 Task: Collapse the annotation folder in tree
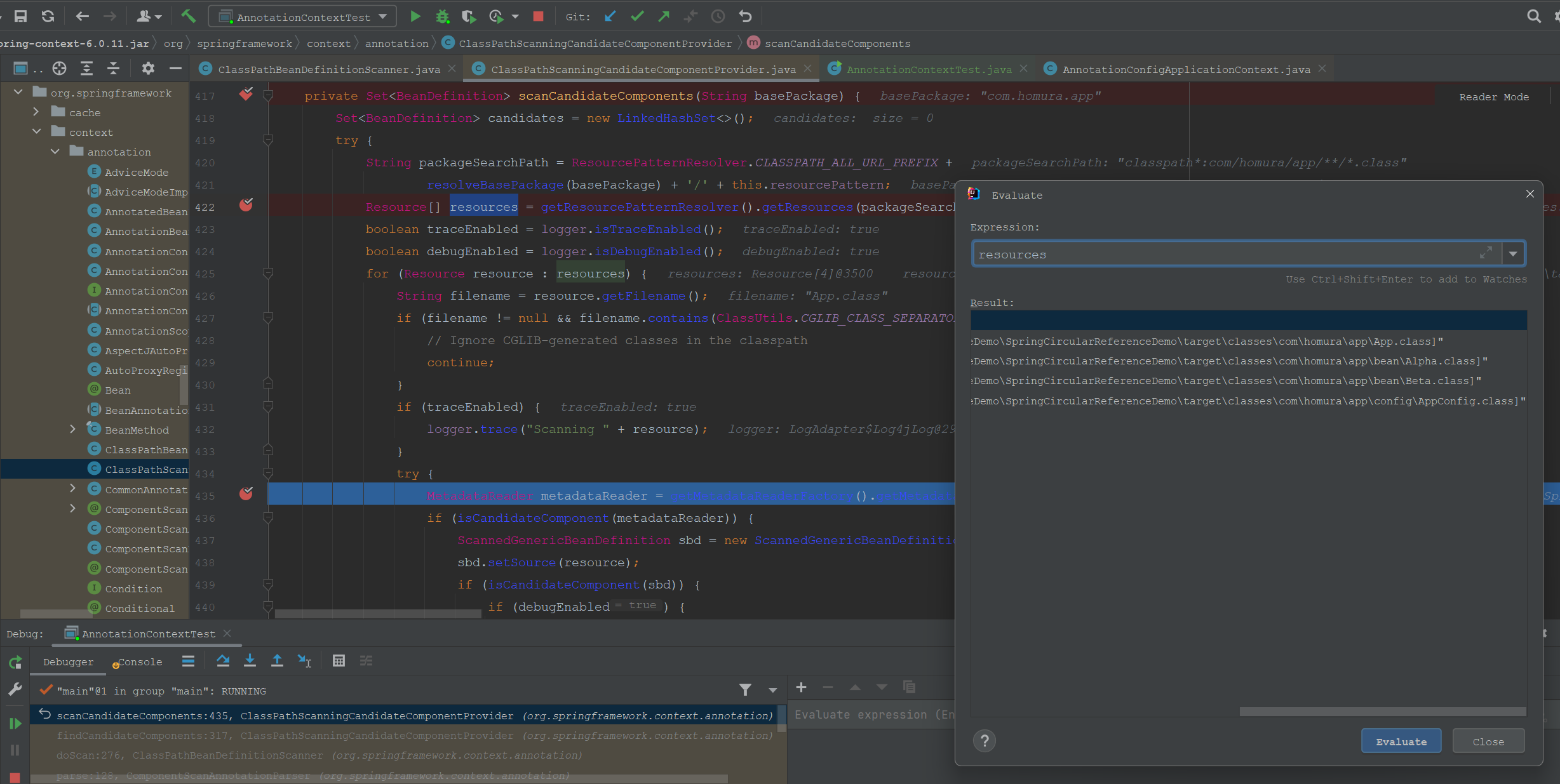[55, 152]
